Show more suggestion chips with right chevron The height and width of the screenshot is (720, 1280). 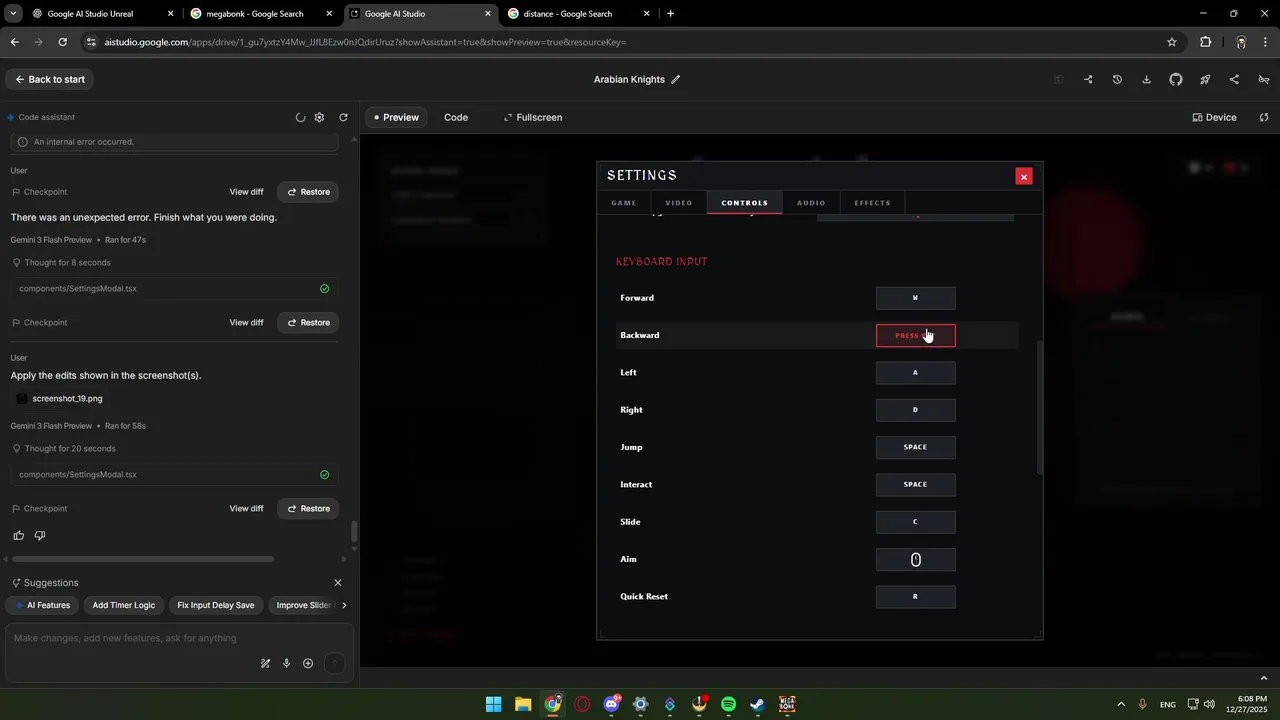[345, 605]
